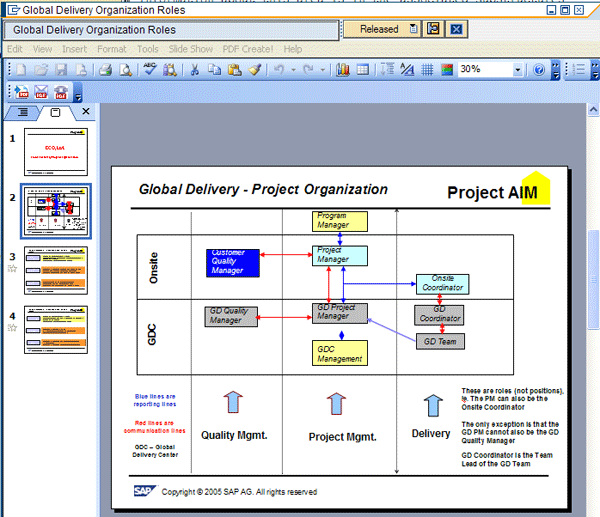The image size is (600, 517).
Task: Click the Redo arrow icon
Action: coord(308,70)
